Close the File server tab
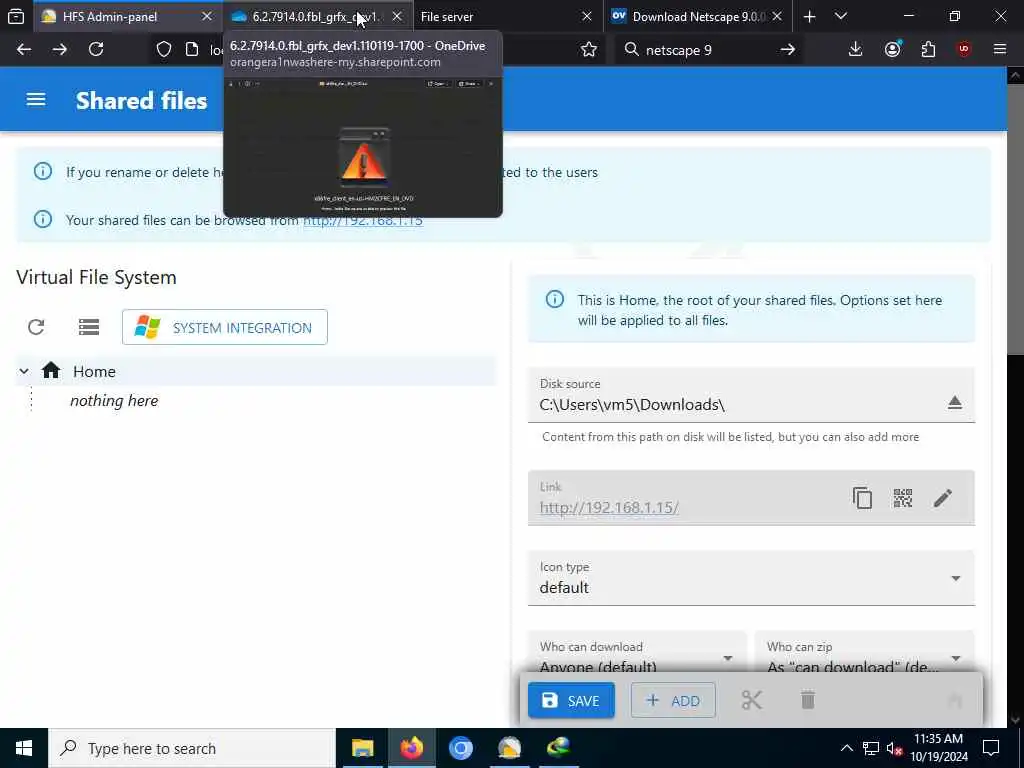 tap(586, 16)
